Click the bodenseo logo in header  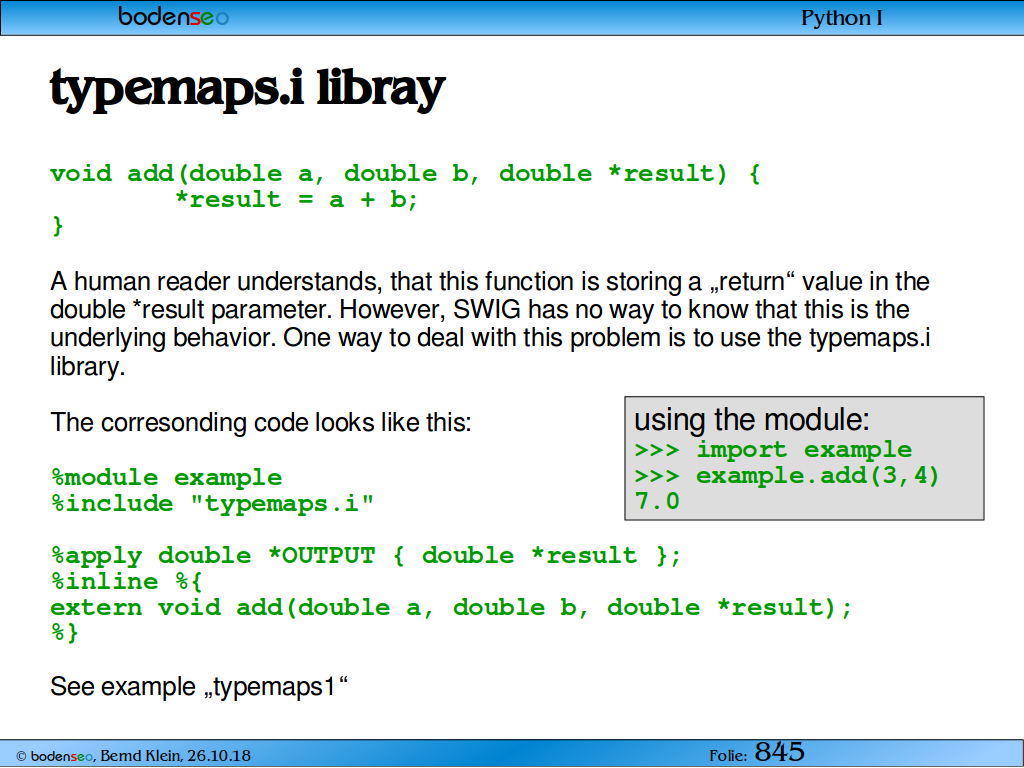(x=173, y=16)
